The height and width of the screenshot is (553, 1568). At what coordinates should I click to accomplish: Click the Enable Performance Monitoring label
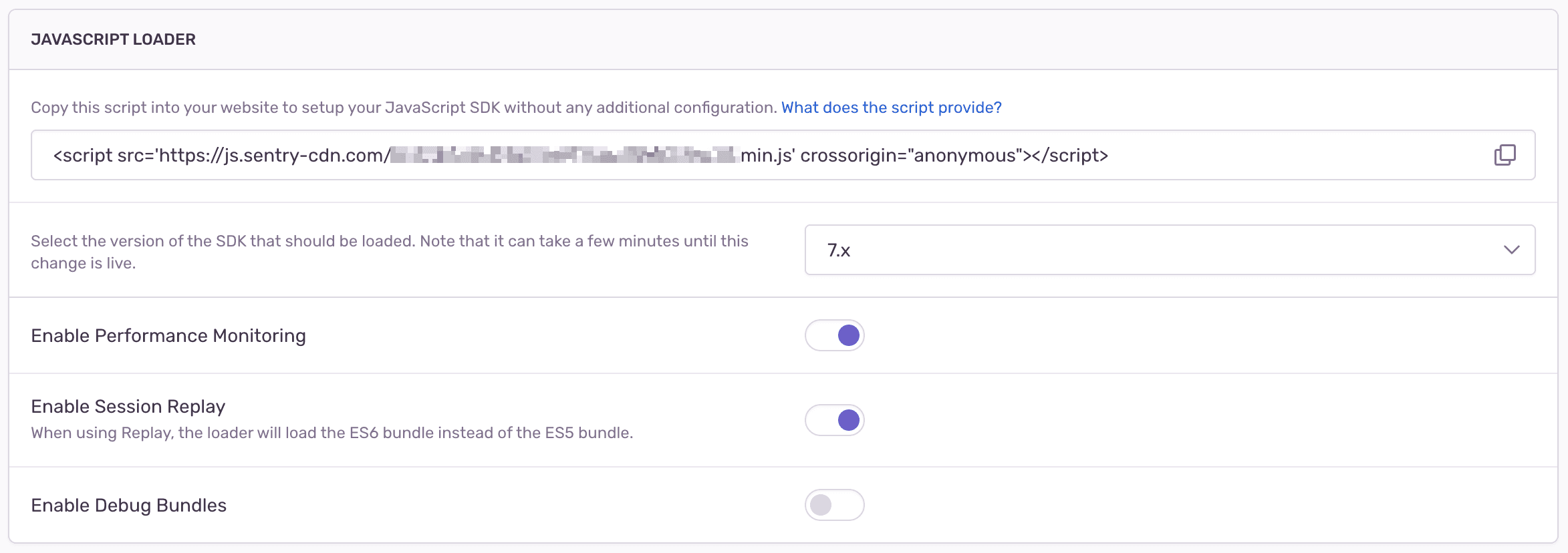[168, 335]
